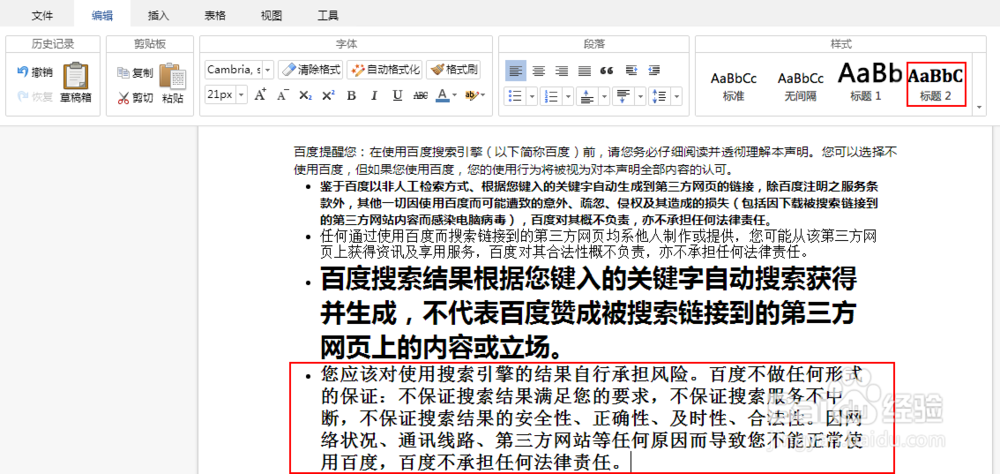Increase paragraph indent
This screenshot has height=474, width=1000.
(x=632, y=71)
